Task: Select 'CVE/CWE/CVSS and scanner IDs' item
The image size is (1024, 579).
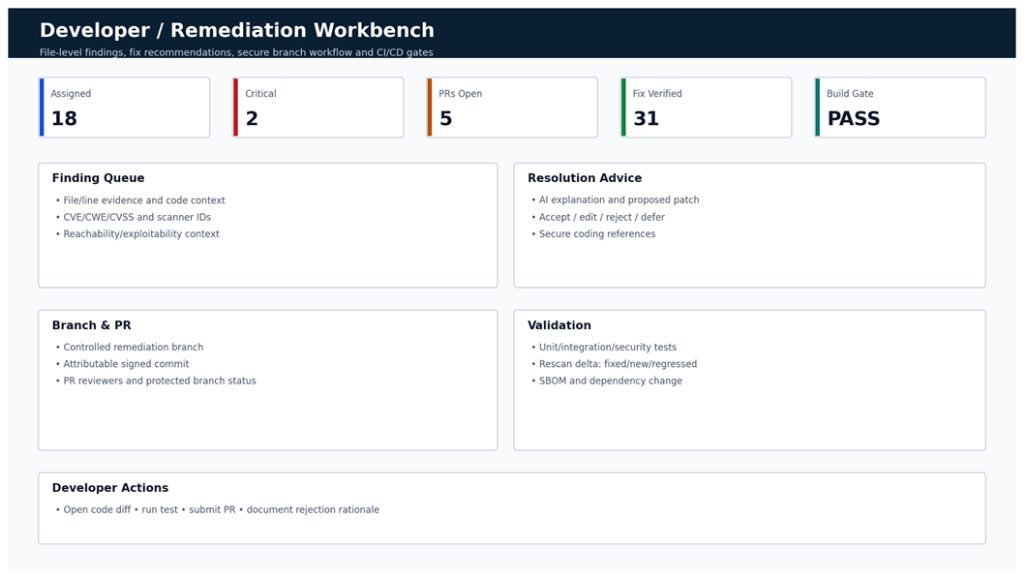Action: [x=136, y=217]
